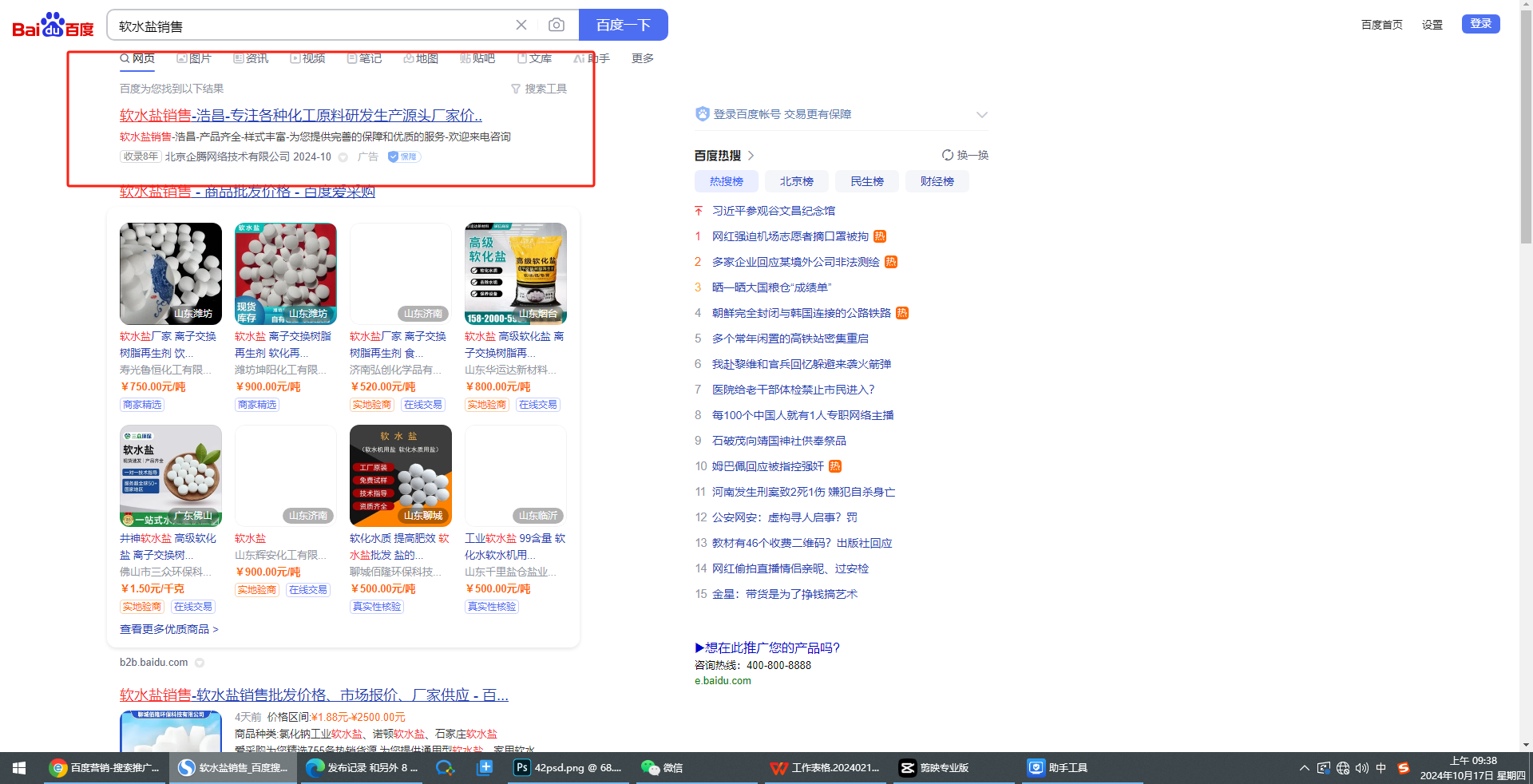Select the 财经榜 hot list tab

[937, 181]
